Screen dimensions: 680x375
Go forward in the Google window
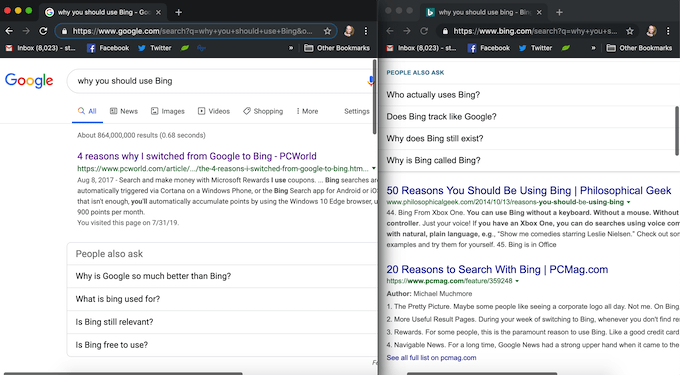pos(26,31)
